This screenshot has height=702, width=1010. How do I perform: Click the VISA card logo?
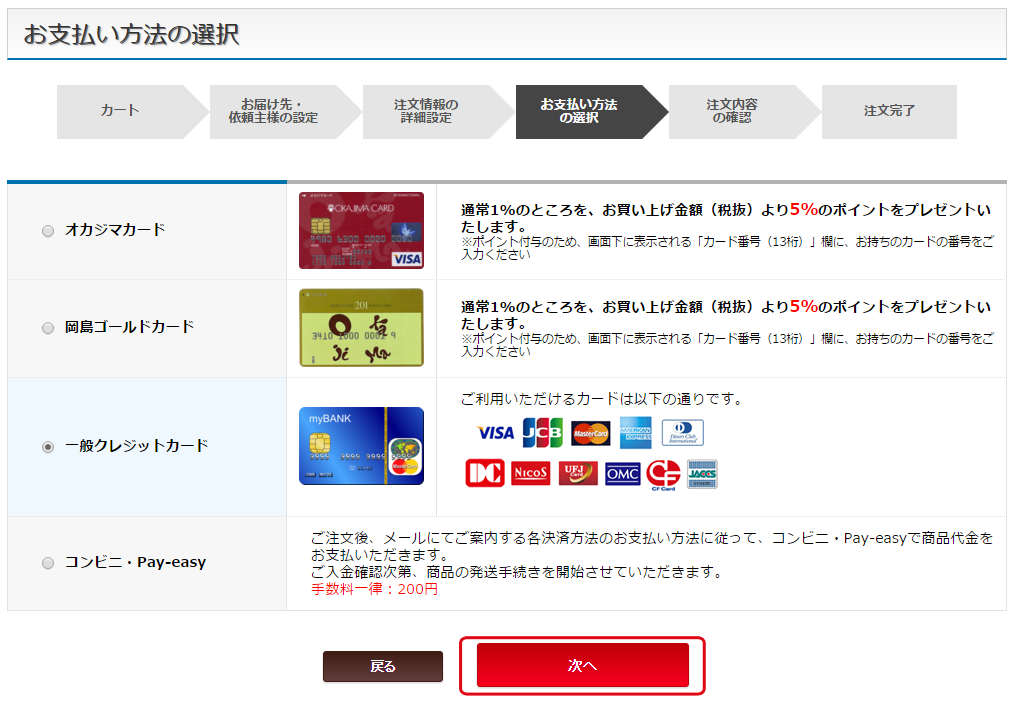(x=495, y=433)
